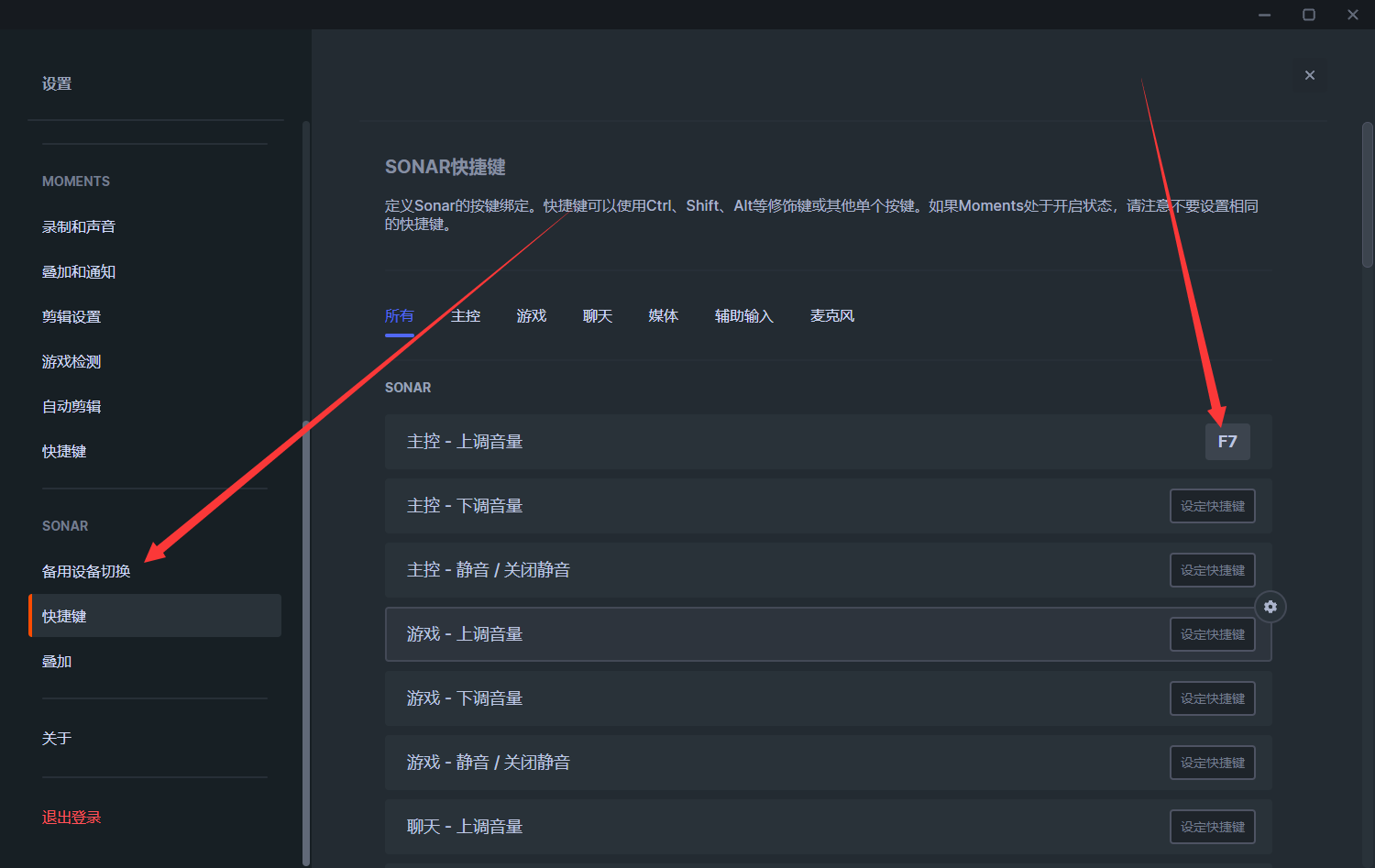This screenshot has width=1375, height=868.
Task: Select the 游戏 - 上调音量 row label
Action: click(465, 634)
